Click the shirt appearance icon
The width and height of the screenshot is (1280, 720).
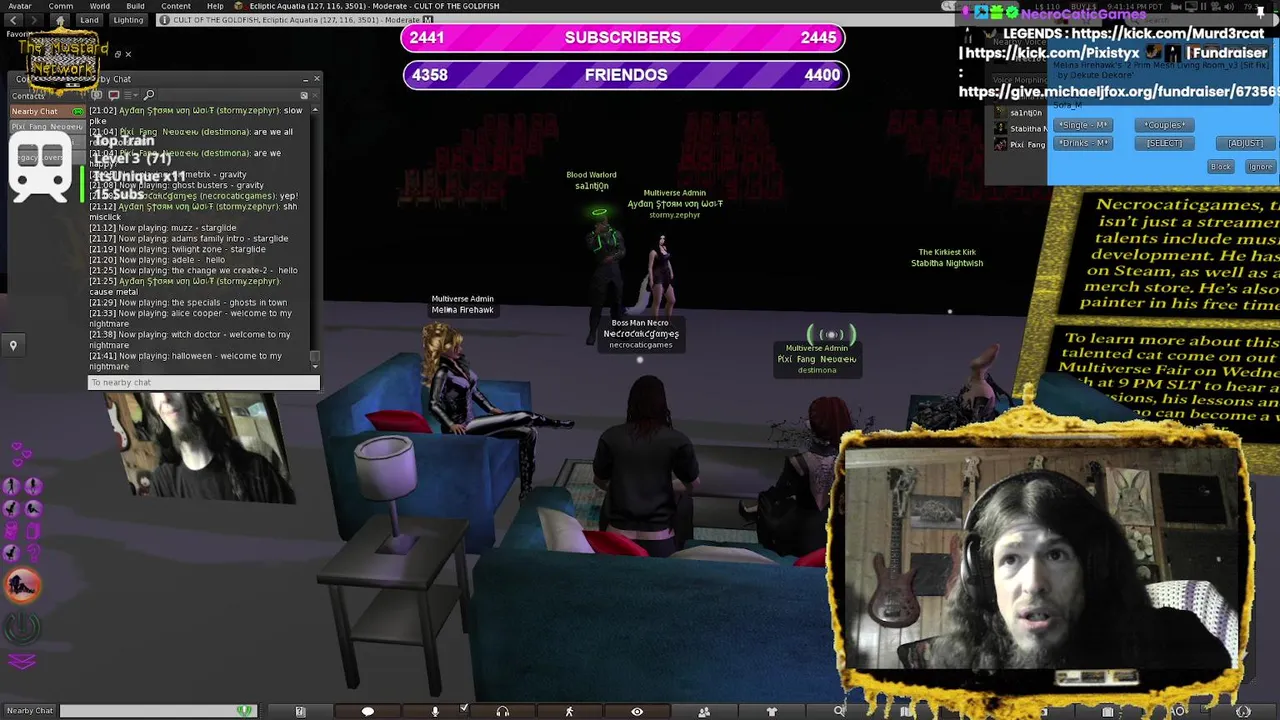point(771,711)
